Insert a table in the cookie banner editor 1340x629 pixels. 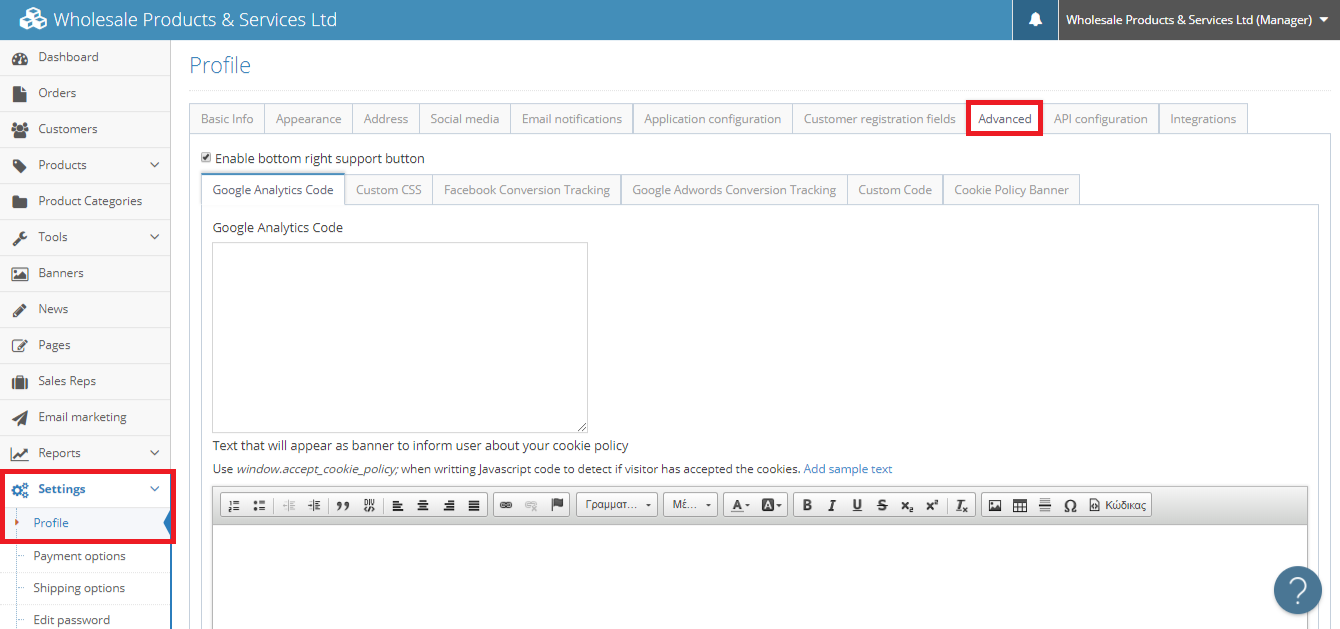click(1019, 505)
